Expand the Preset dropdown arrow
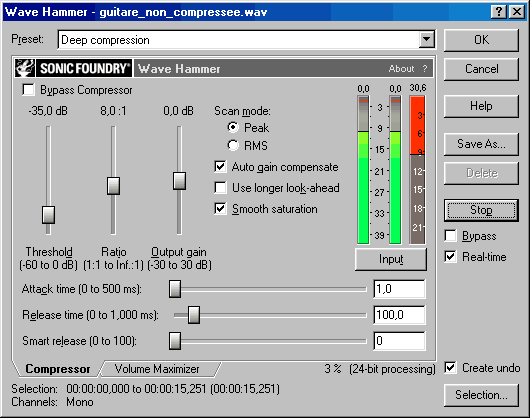530x418 pixels. pos(427,40)
